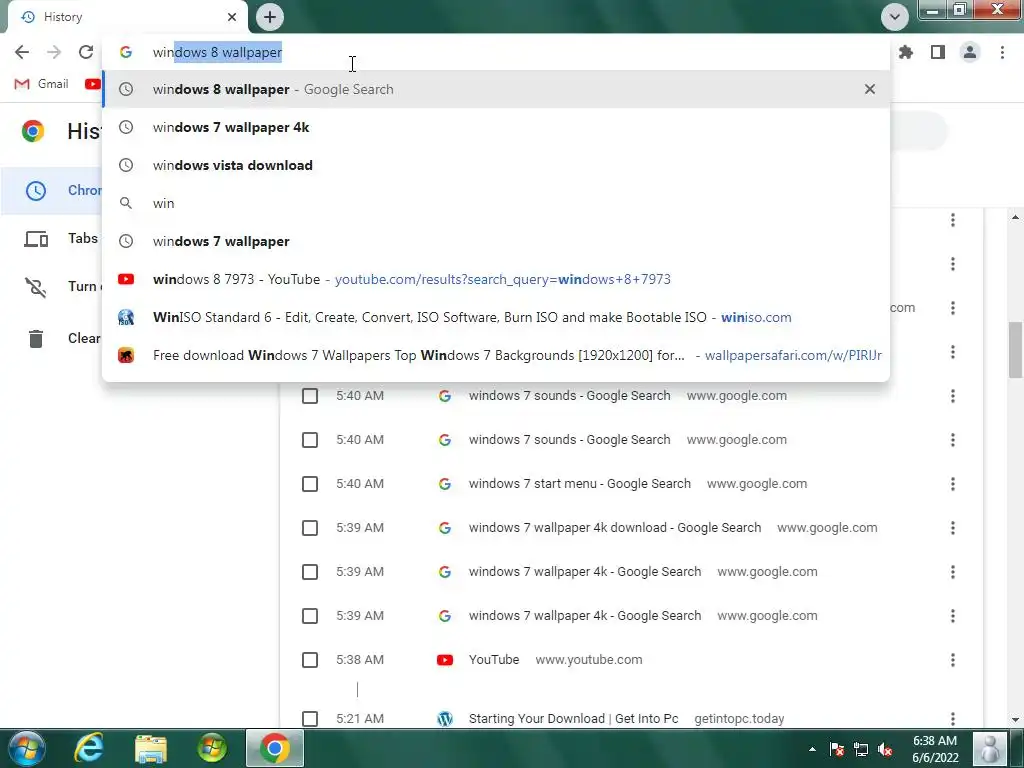Image resolution: width=1024 pixels, height=768 pixels.
Task: Click the Chrome logo on History page
Action: click(33, 131)
